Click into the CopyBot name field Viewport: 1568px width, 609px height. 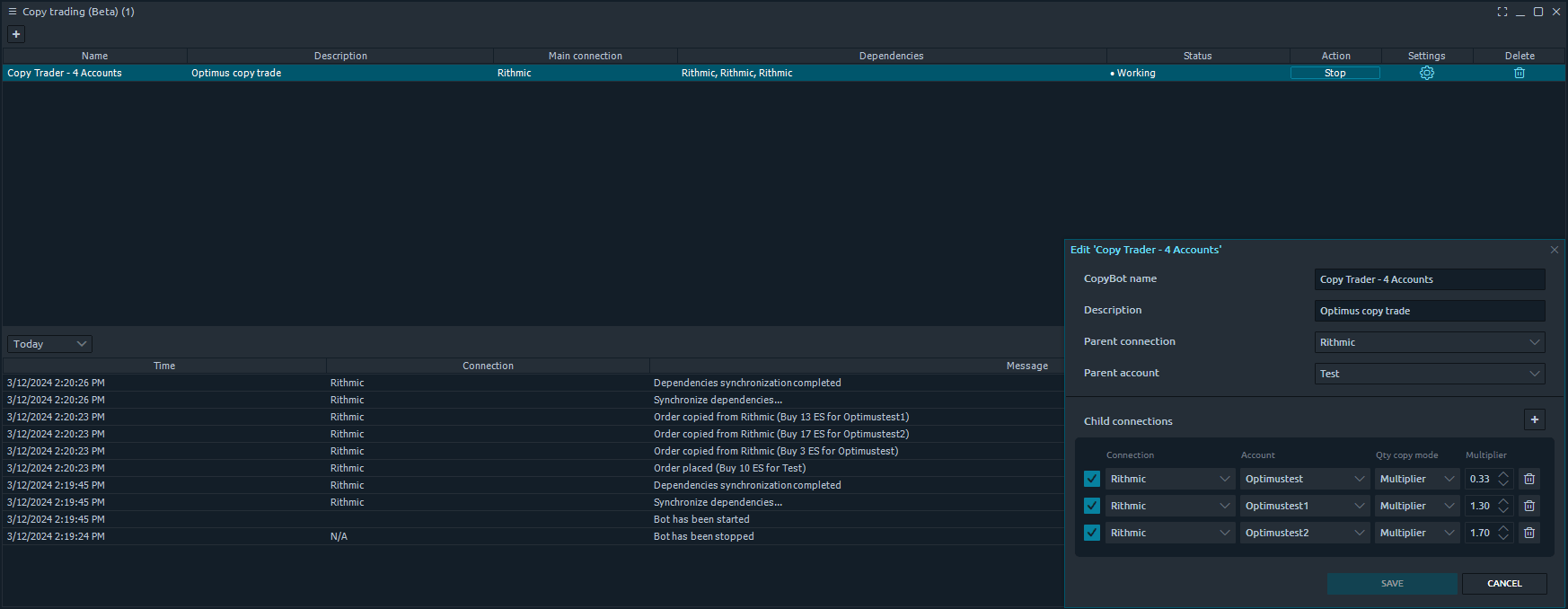tap(1430, 279)
